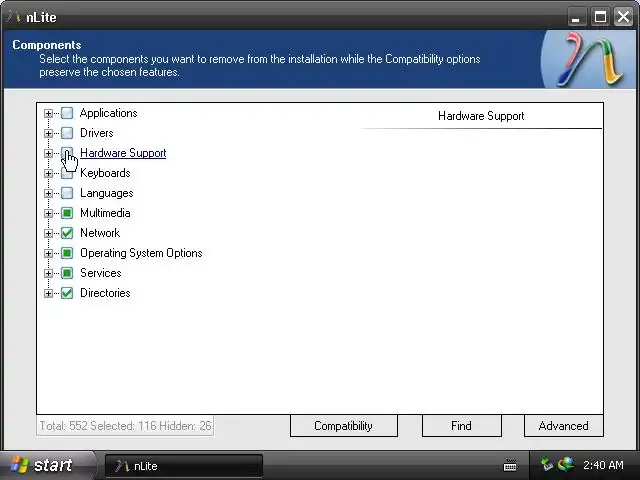Expand the Languages tree node

coord(48,193)
